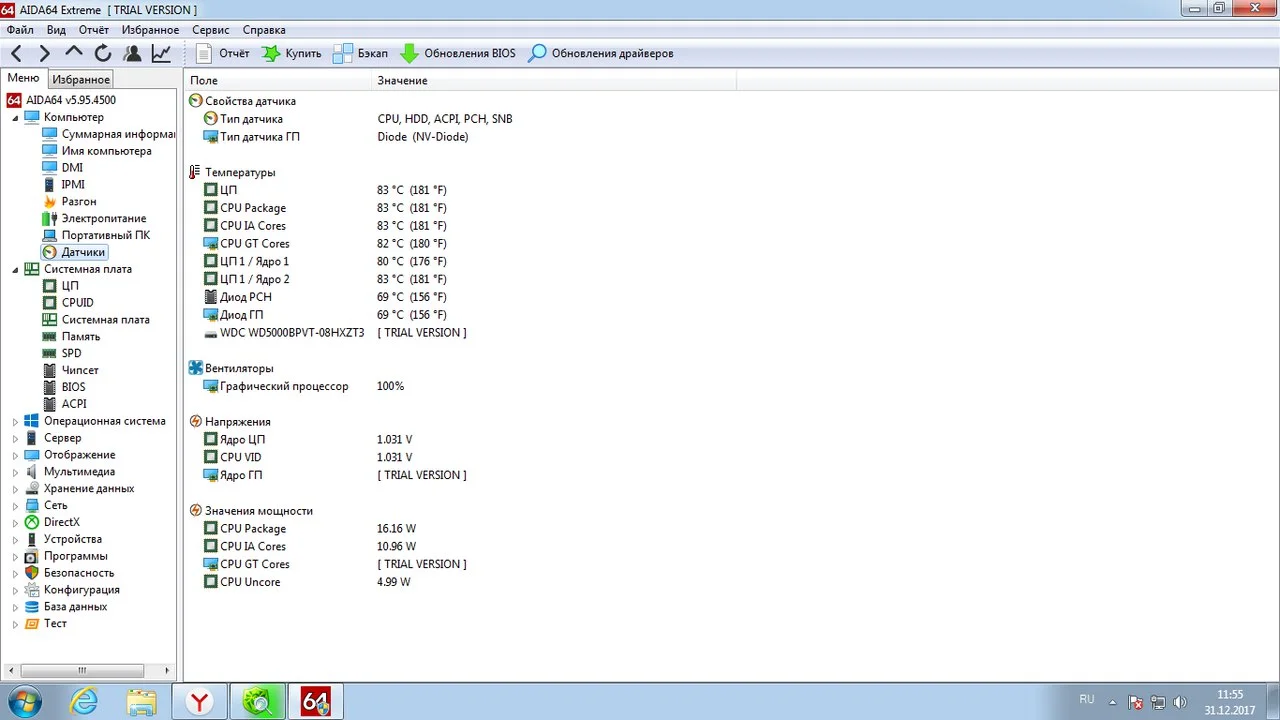Click the Значение column header
This screenshot has height=720, width=1280.
(x=402, y=80)
